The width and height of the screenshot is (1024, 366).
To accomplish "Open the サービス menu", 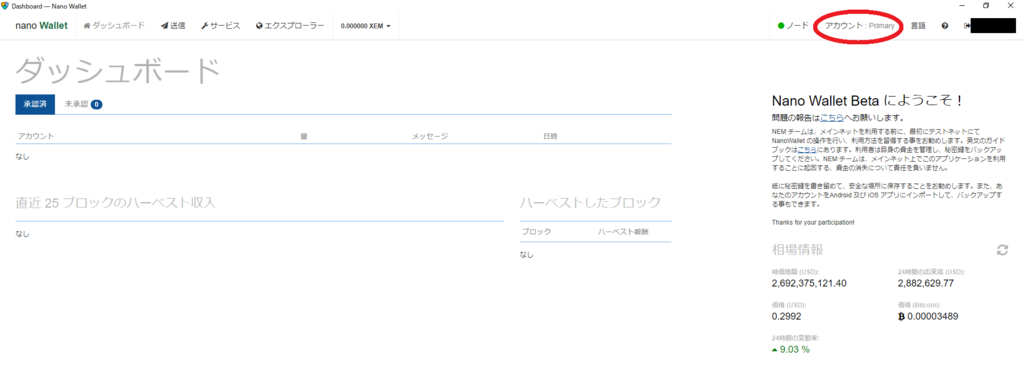I will coord(221,26).
